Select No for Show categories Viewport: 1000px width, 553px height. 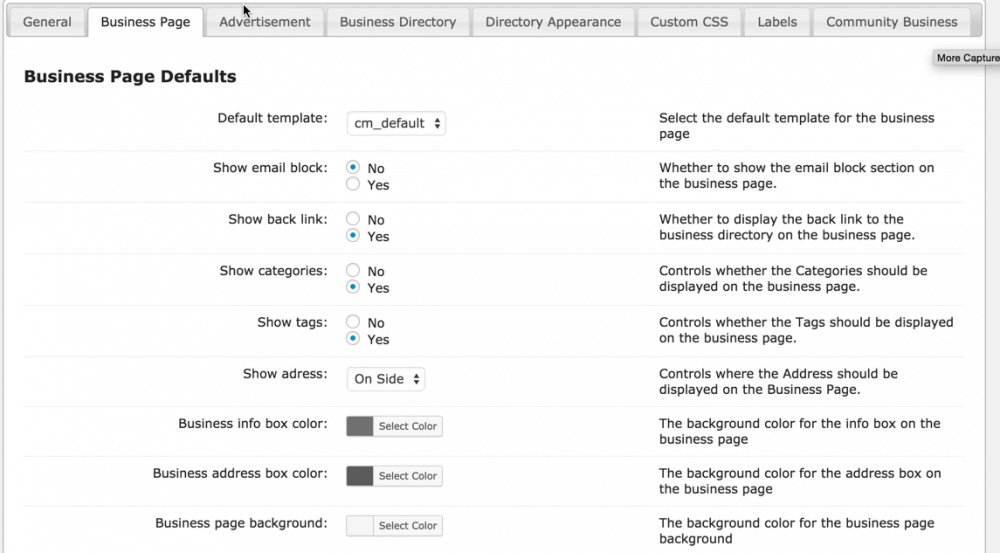pos(353,270)
